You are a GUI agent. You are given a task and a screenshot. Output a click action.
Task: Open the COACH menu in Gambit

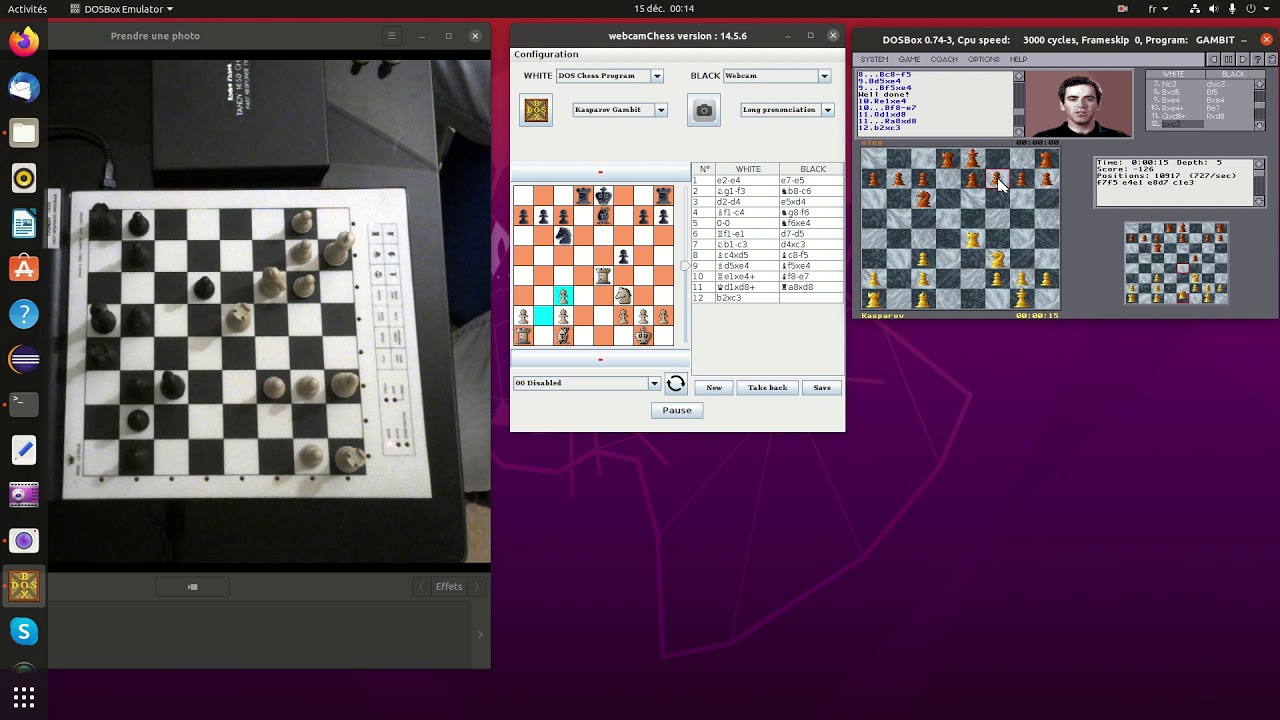point(944,59)
